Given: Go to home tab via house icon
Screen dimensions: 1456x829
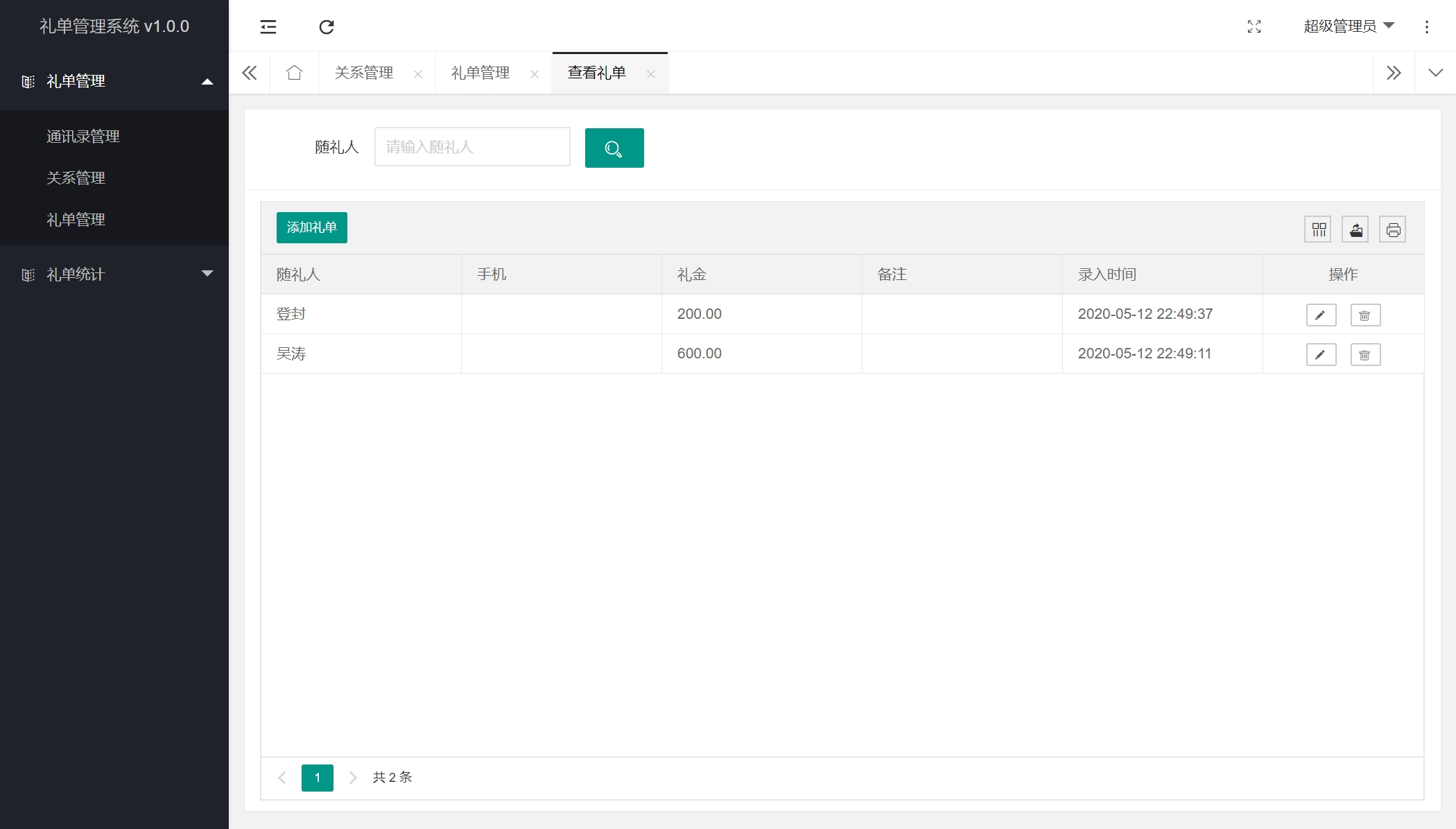Looking at the screenshot, I should (x=294, y=73).
